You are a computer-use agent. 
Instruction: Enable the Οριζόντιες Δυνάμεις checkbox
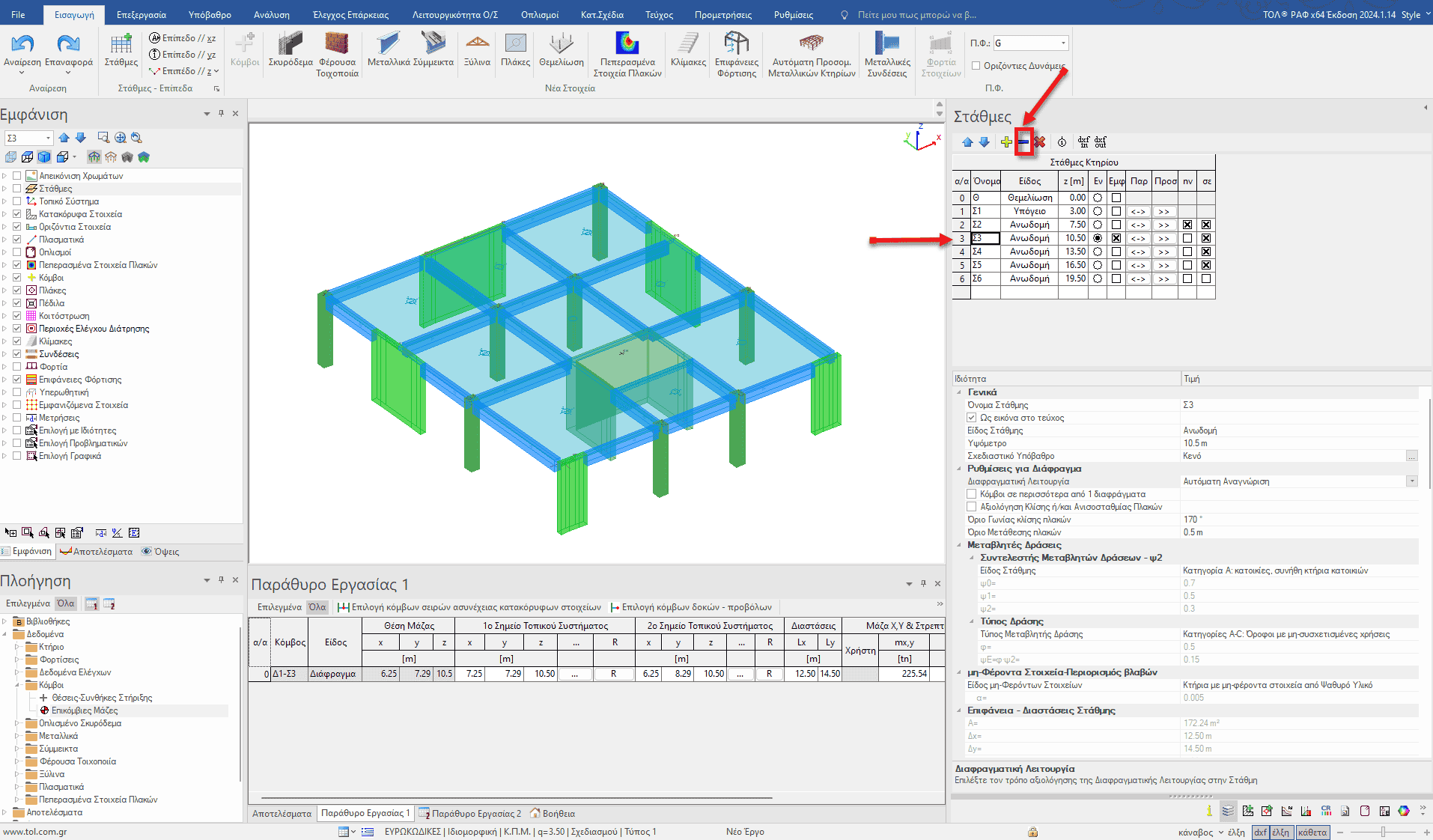point(976,66)
